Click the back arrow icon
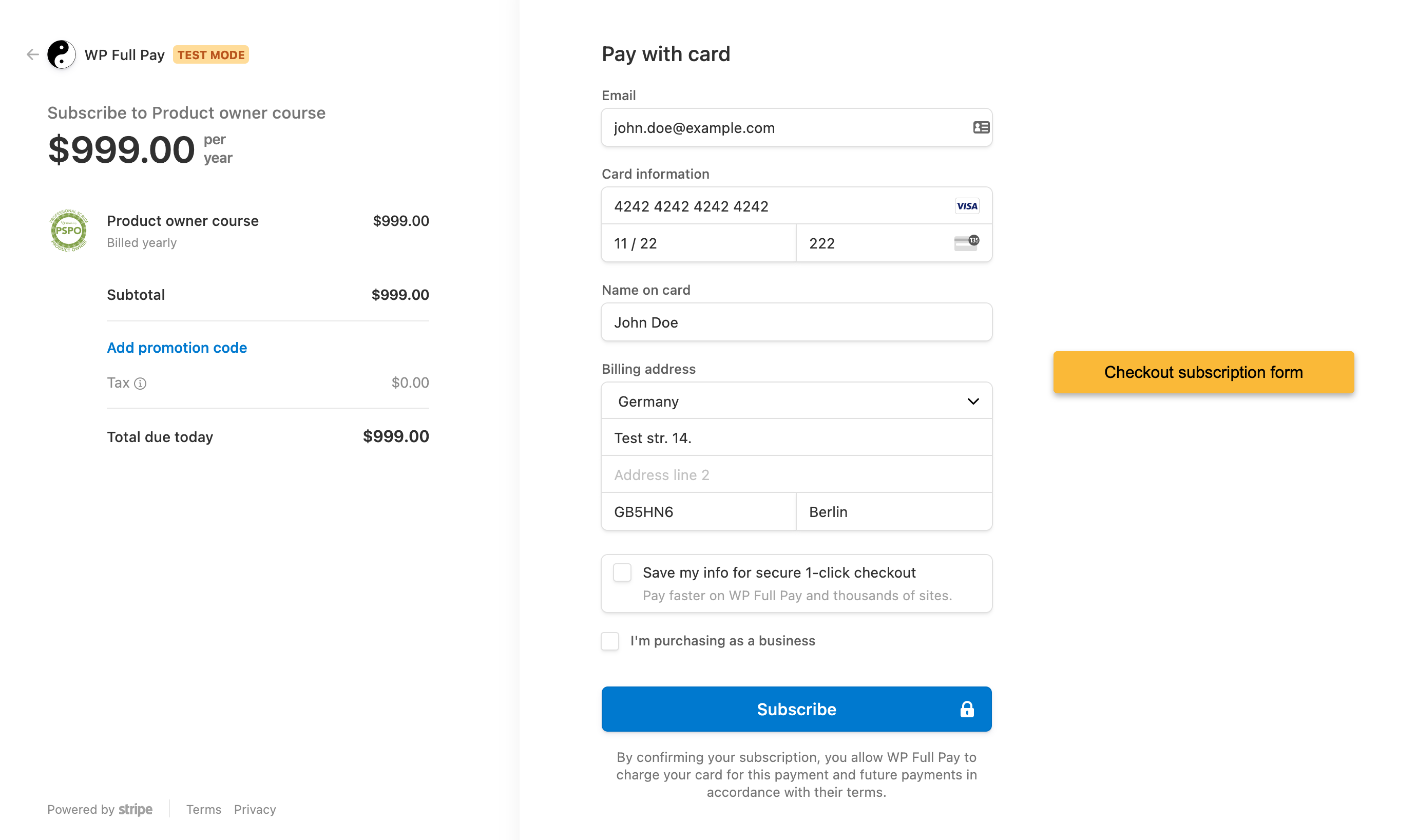 [32, 54]
